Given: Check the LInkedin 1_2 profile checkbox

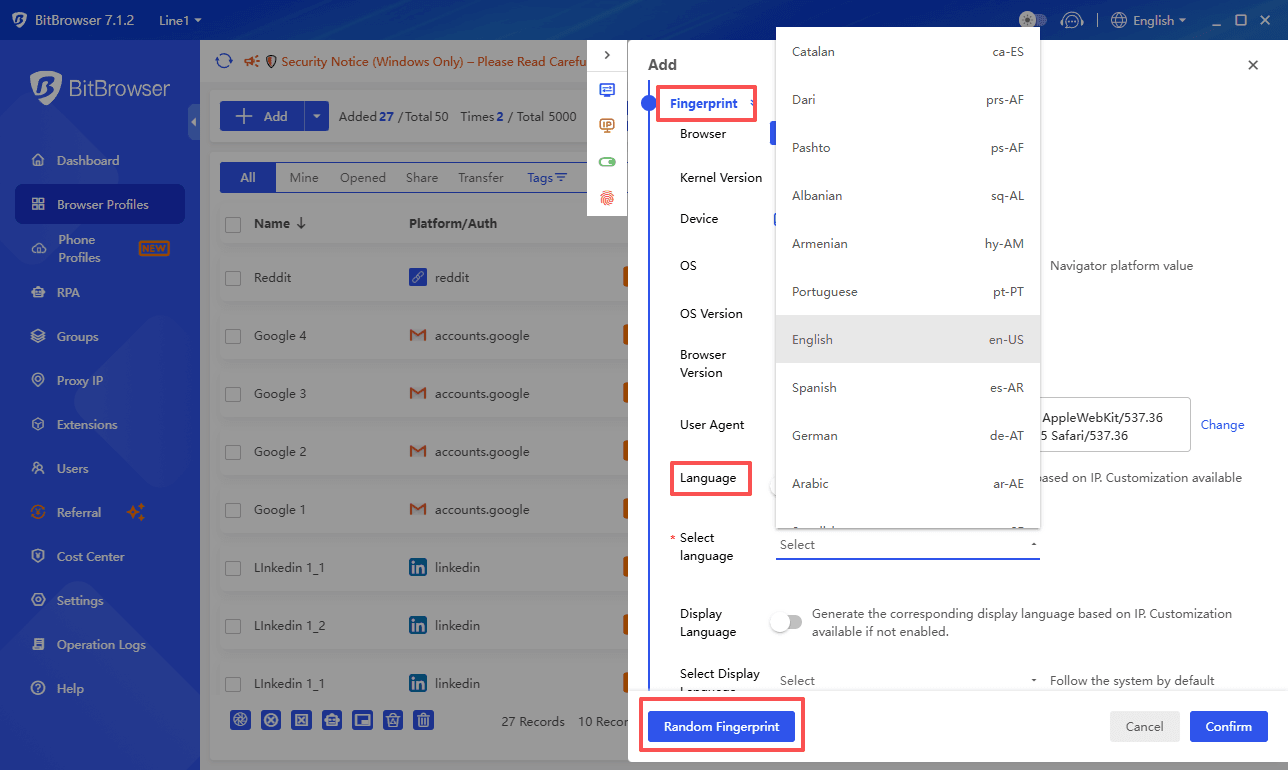Looking at the screenshot, I should coord(233,626).
